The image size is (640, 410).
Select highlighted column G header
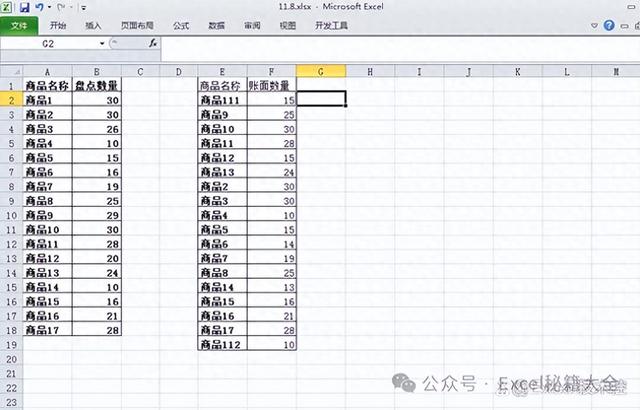(321, 72)
